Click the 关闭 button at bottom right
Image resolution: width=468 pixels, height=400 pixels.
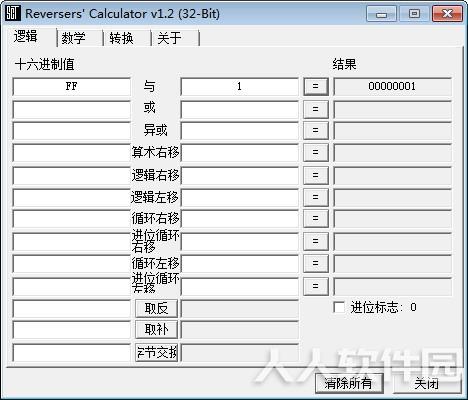(x=427, y=383)
